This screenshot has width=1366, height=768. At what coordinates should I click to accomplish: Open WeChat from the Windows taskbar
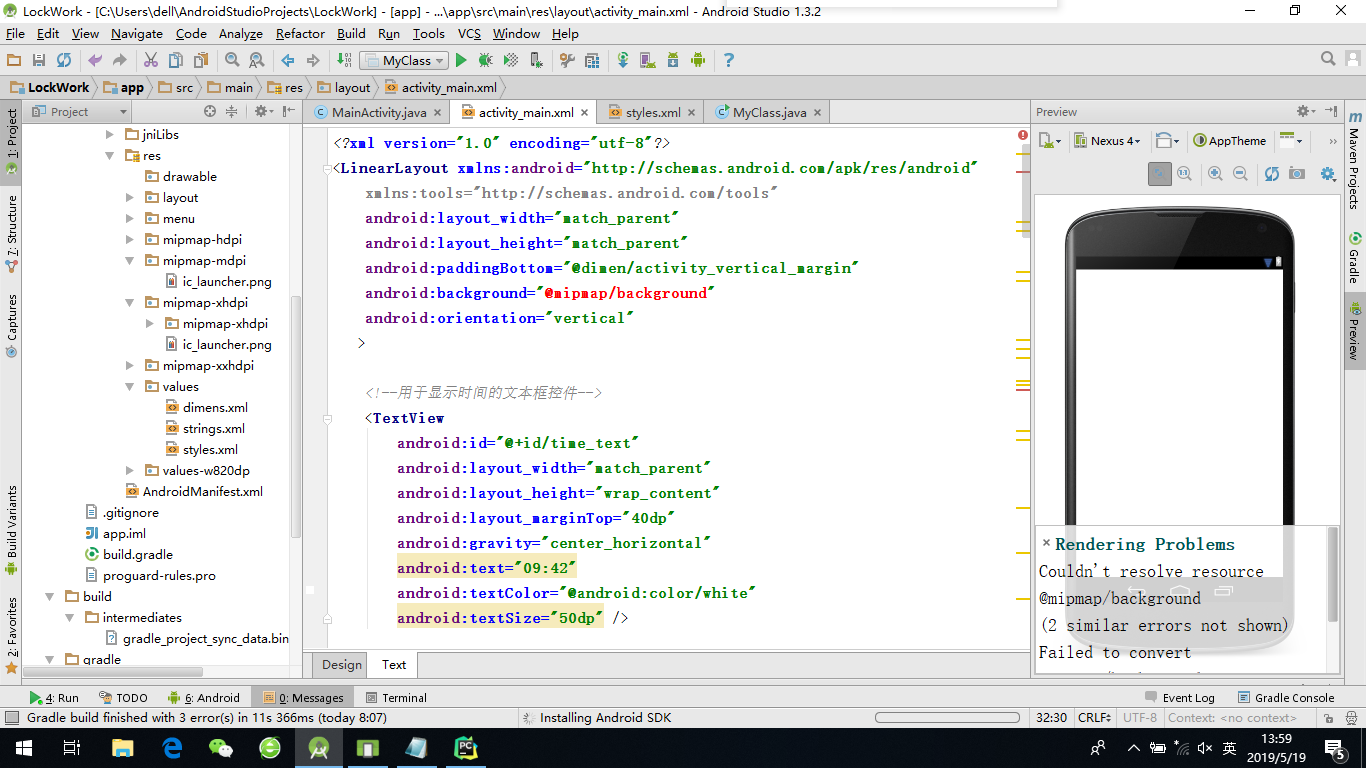point(220,747)
